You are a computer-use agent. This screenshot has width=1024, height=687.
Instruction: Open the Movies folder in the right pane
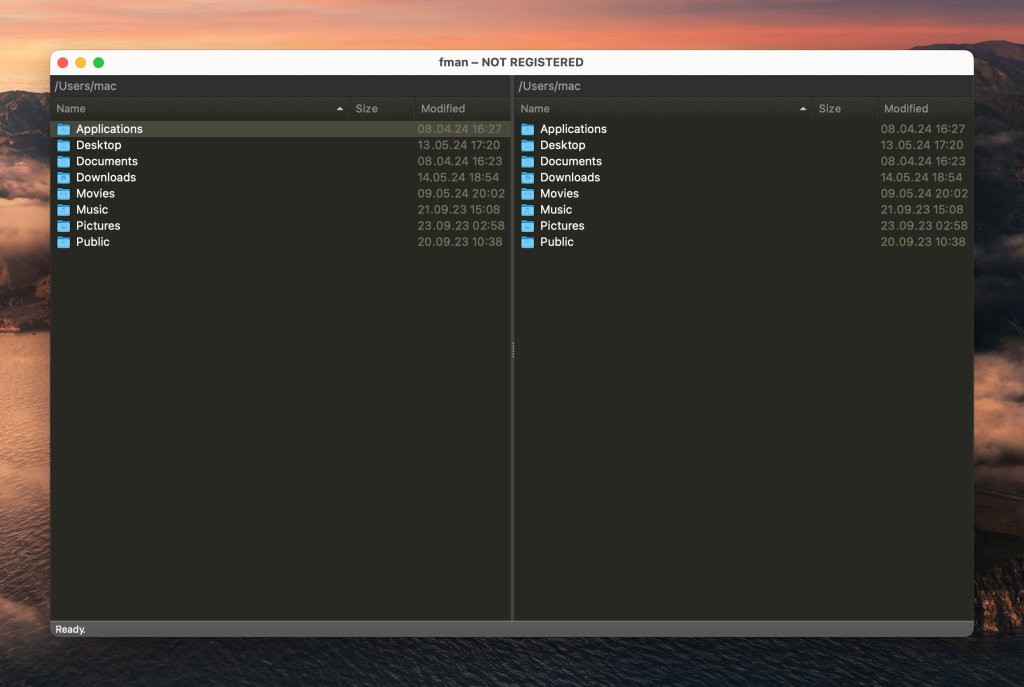(x=560, y=193)
